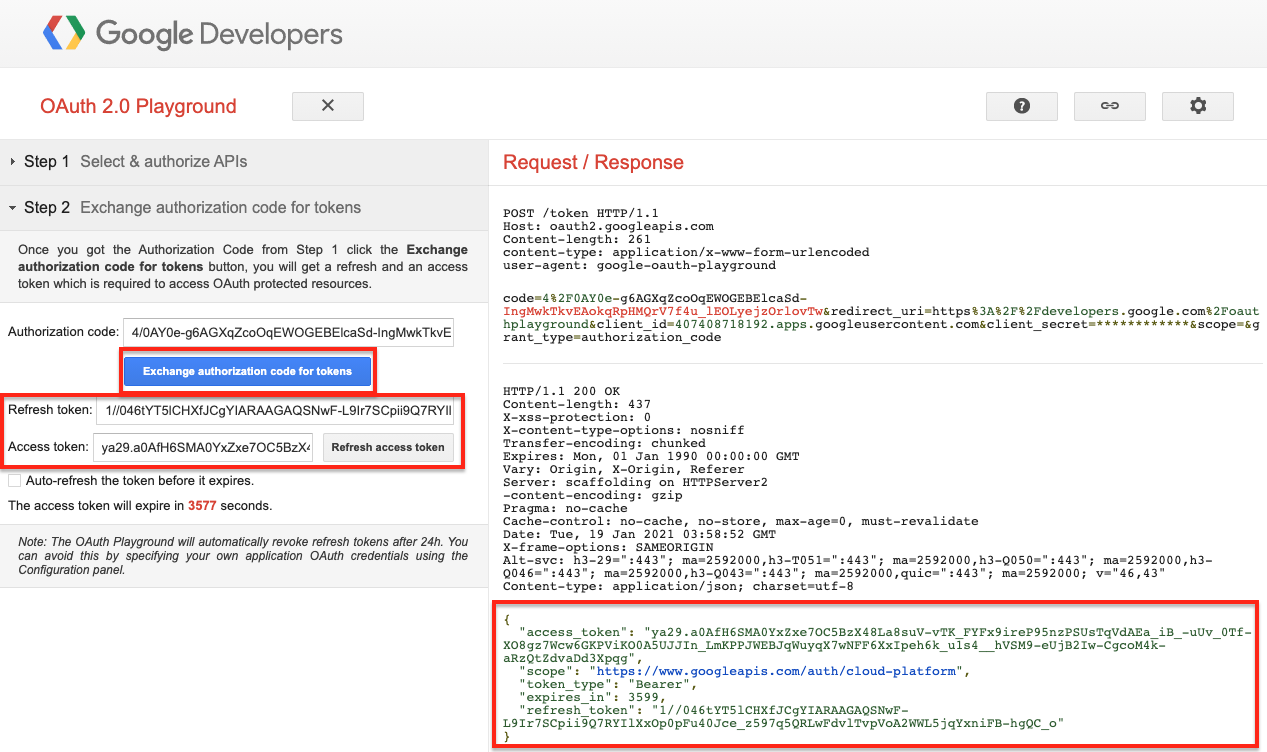Click the "HTTP/1.1 200 OK" status line
Viewport: 1267px width, 752px height.
[562, 391]
